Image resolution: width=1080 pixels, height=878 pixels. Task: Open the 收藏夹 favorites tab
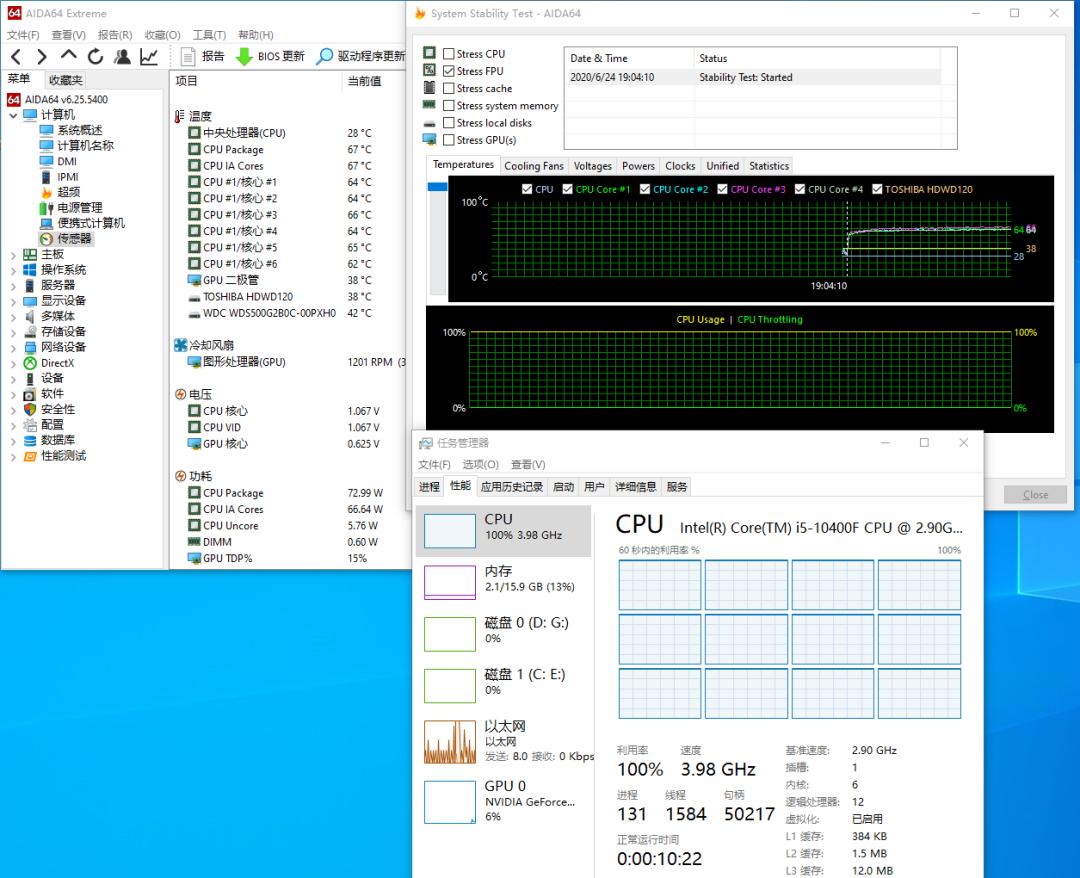click(66, 80)
